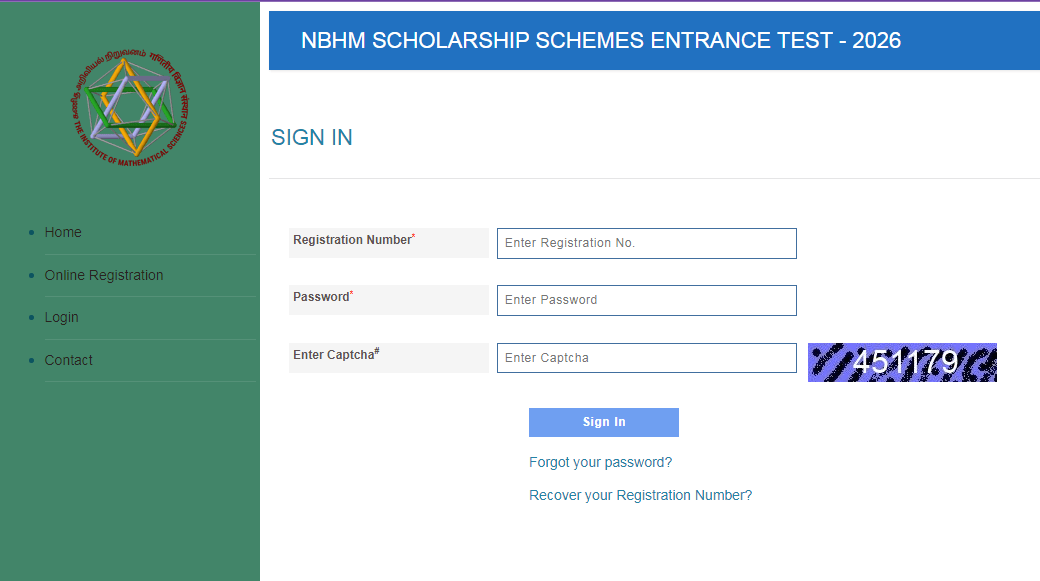Open the Contact page
1040x581 pixels.
68,360
